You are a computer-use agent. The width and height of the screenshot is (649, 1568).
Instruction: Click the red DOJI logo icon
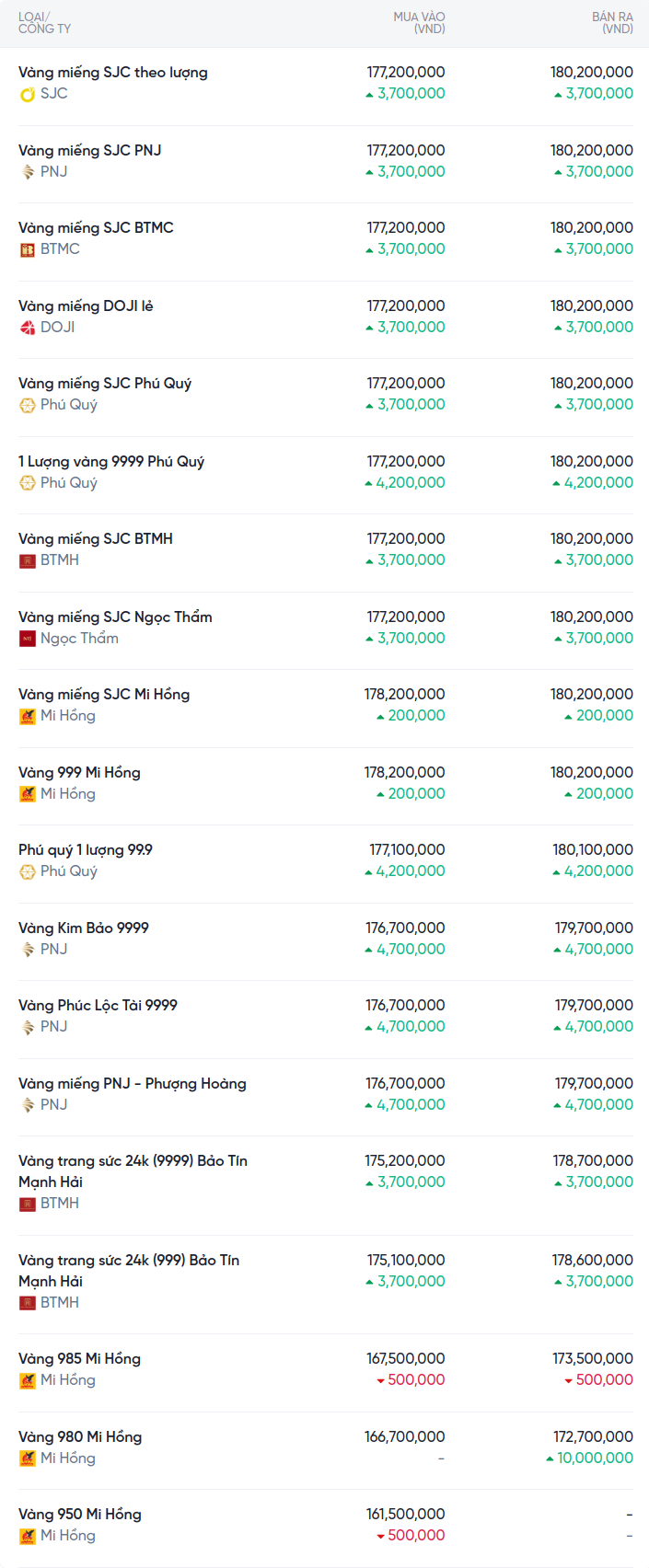point(28,328)
